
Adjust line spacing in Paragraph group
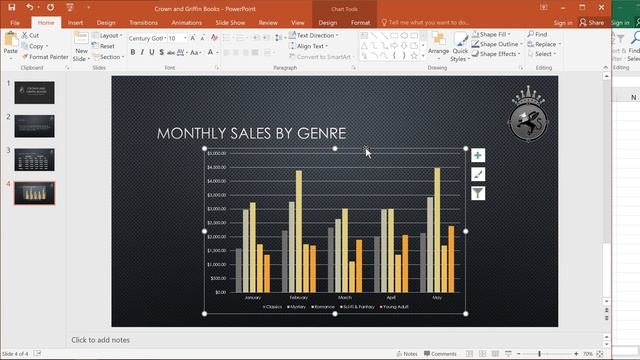(x=279, y=38)
